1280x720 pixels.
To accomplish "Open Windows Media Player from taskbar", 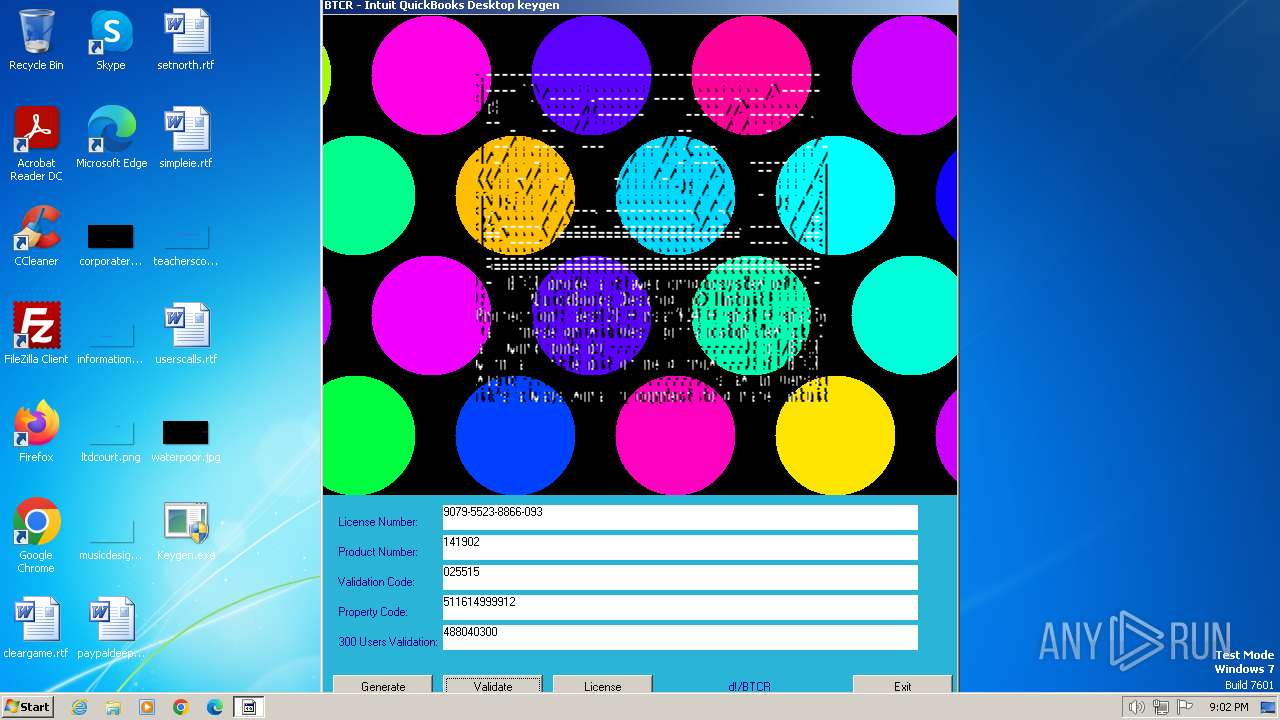I will [147, 707].
